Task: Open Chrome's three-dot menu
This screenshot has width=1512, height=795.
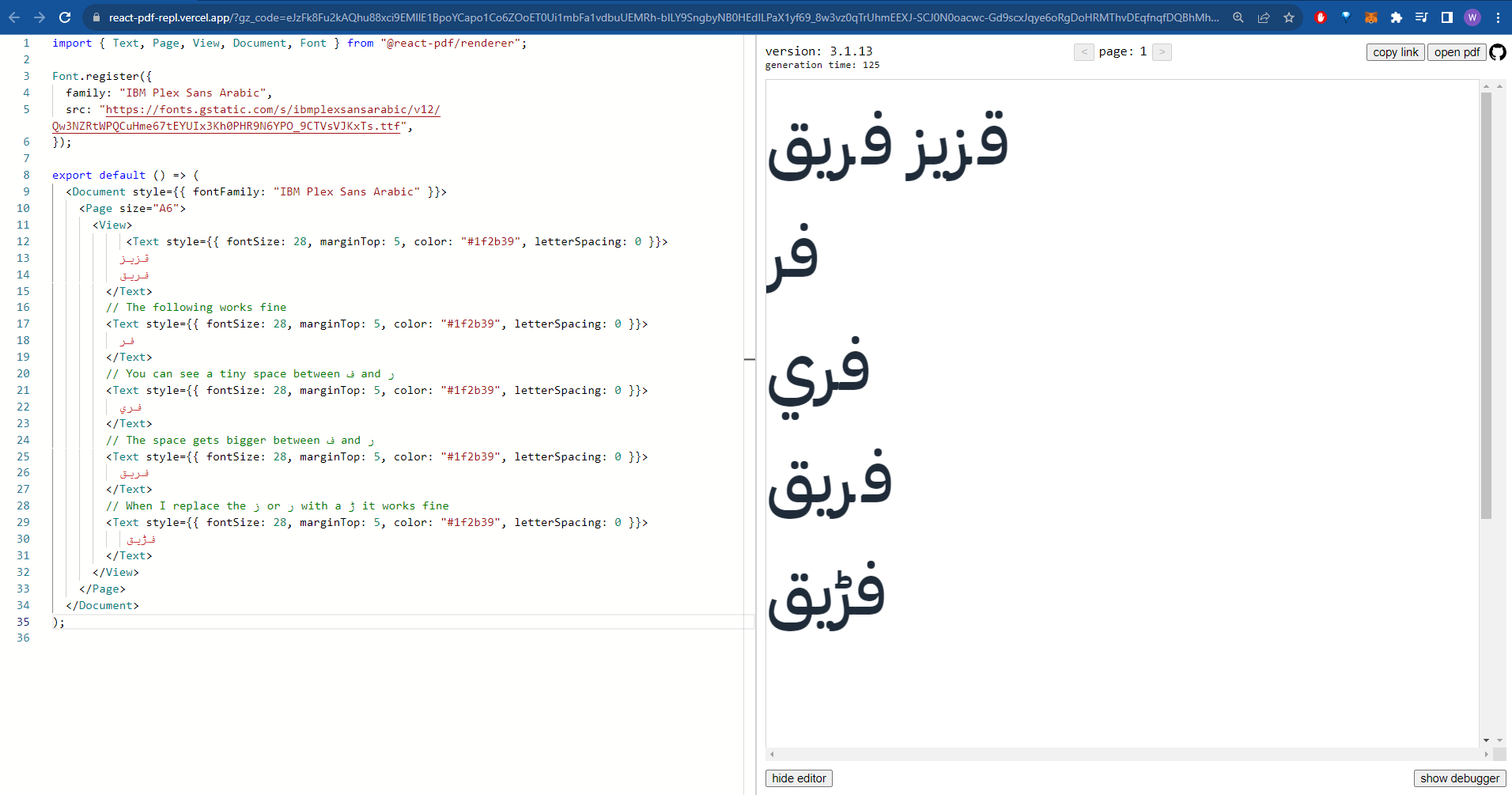Action: (1497, 17)
